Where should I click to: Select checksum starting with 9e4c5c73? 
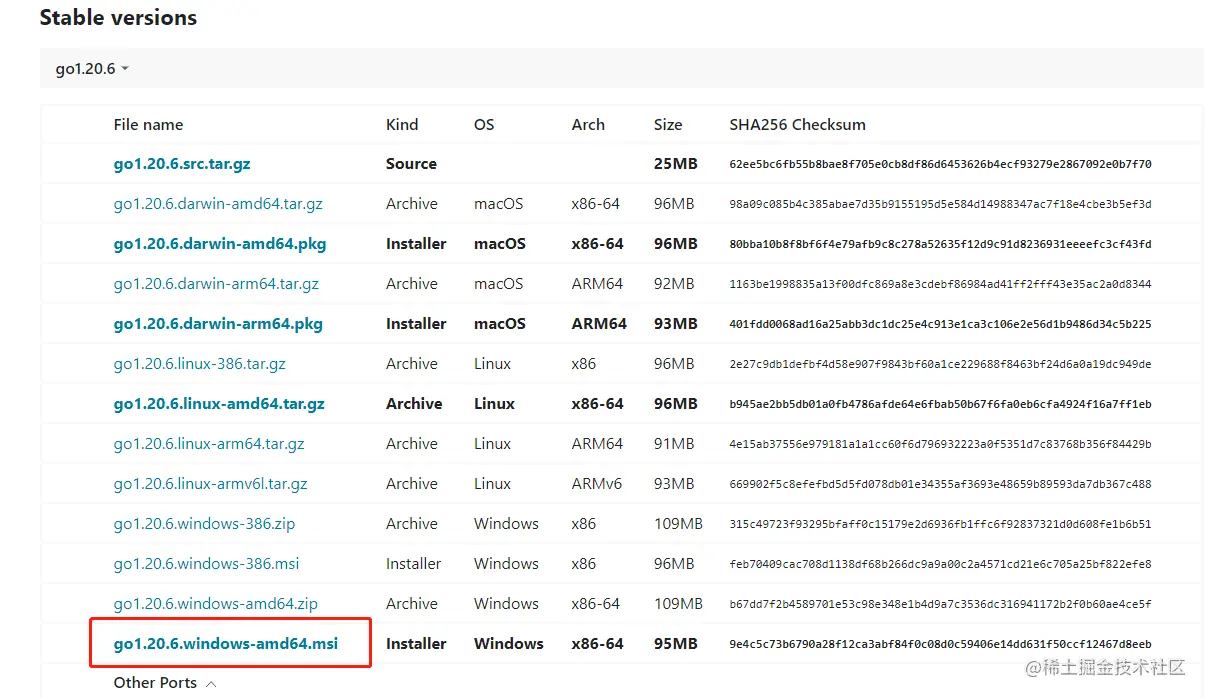coord(941,644)
